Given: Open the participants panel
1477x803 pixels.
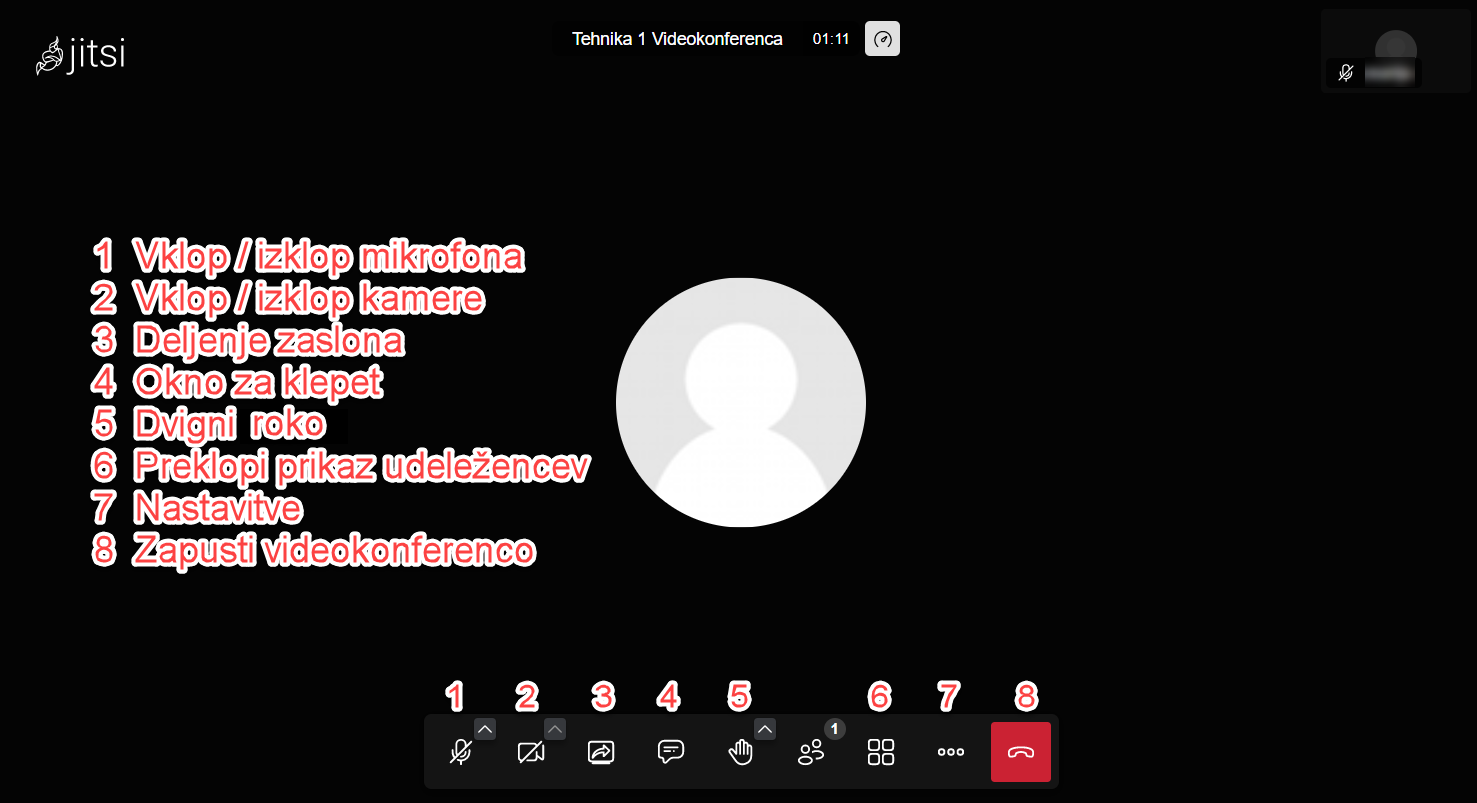Looking at the screenshot, I should 811,753.
